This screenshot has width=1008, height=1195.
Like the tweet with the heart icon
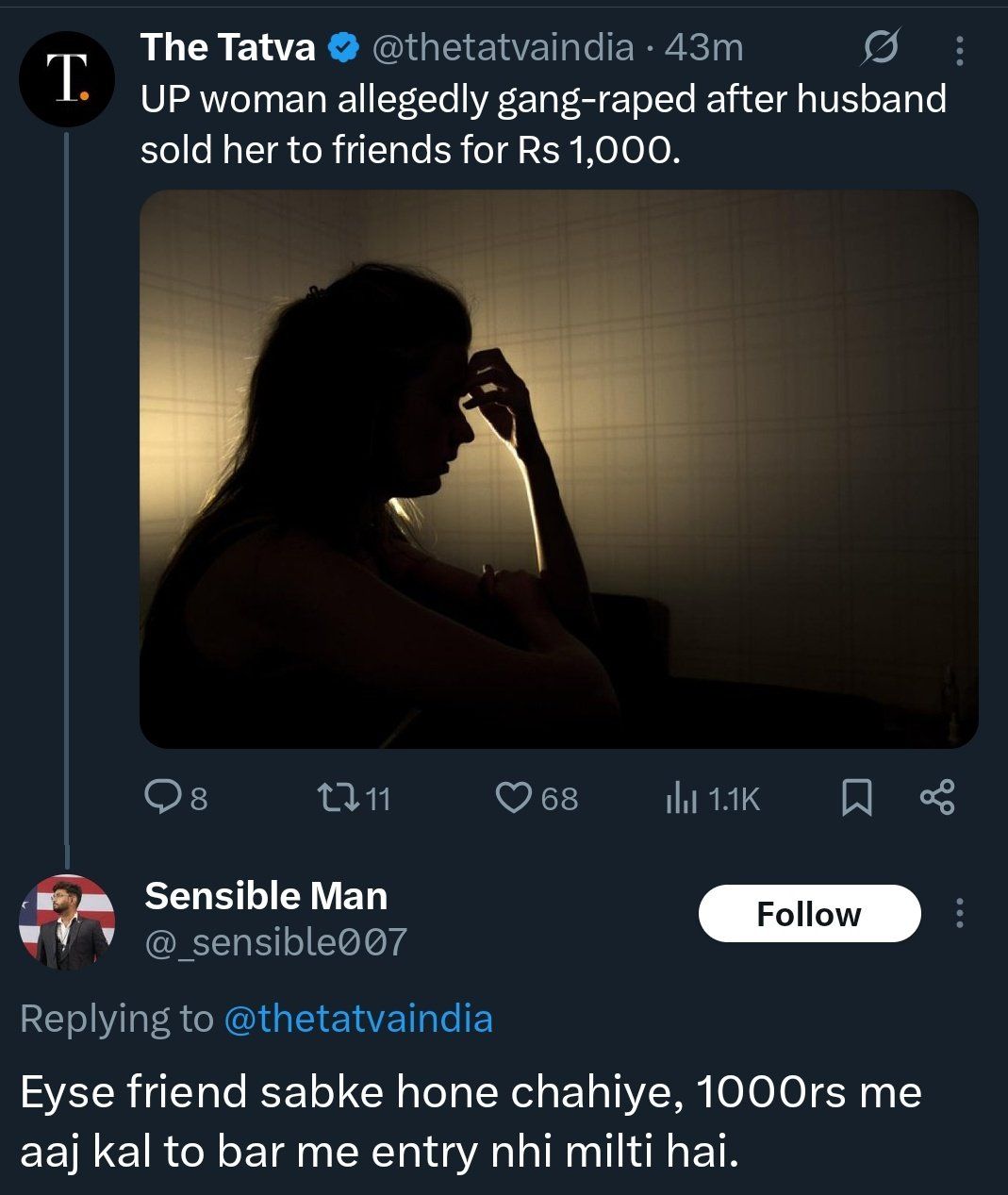(514, 798)
